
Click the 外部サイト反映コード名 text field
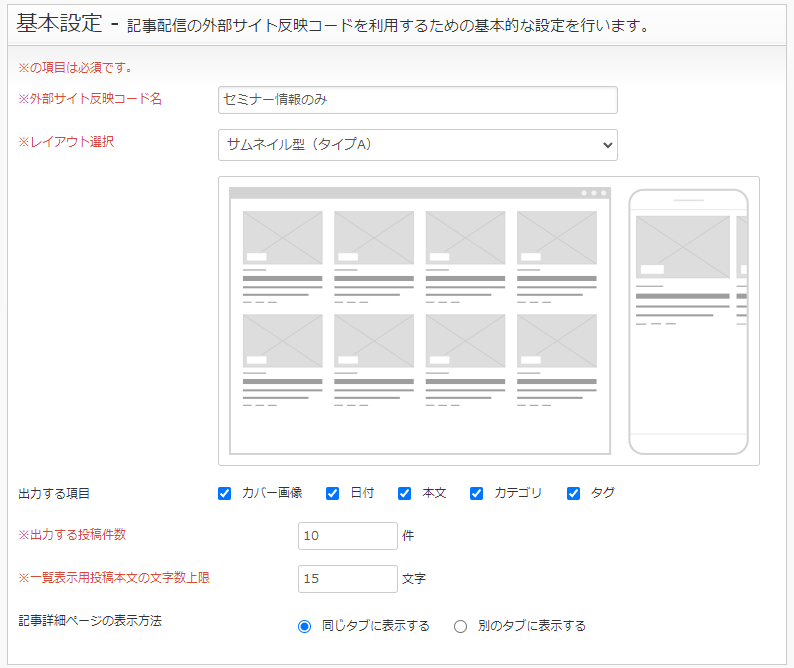click(x=418, y=100)
